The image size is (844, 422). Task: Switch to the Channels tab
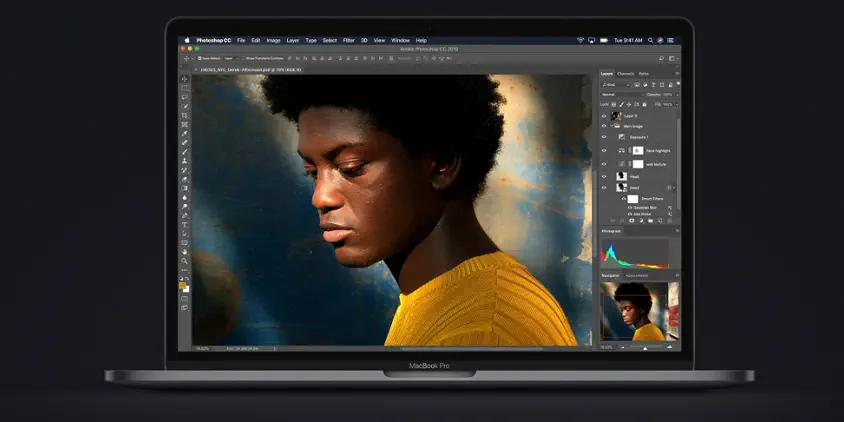(625, 73)
